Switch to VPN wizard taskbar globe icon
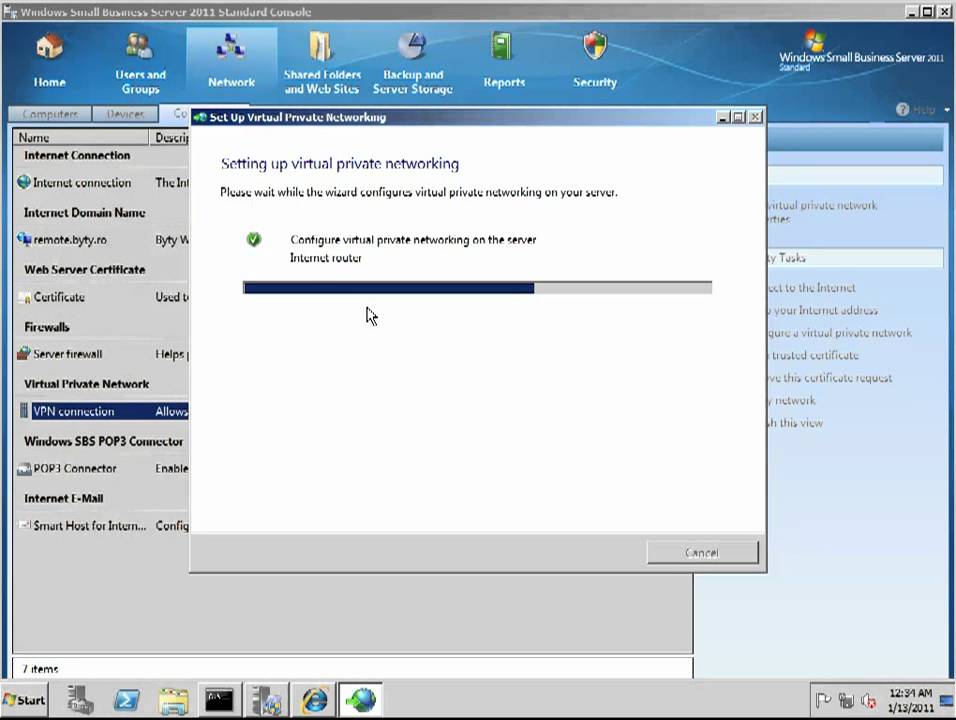 point(361,700)
